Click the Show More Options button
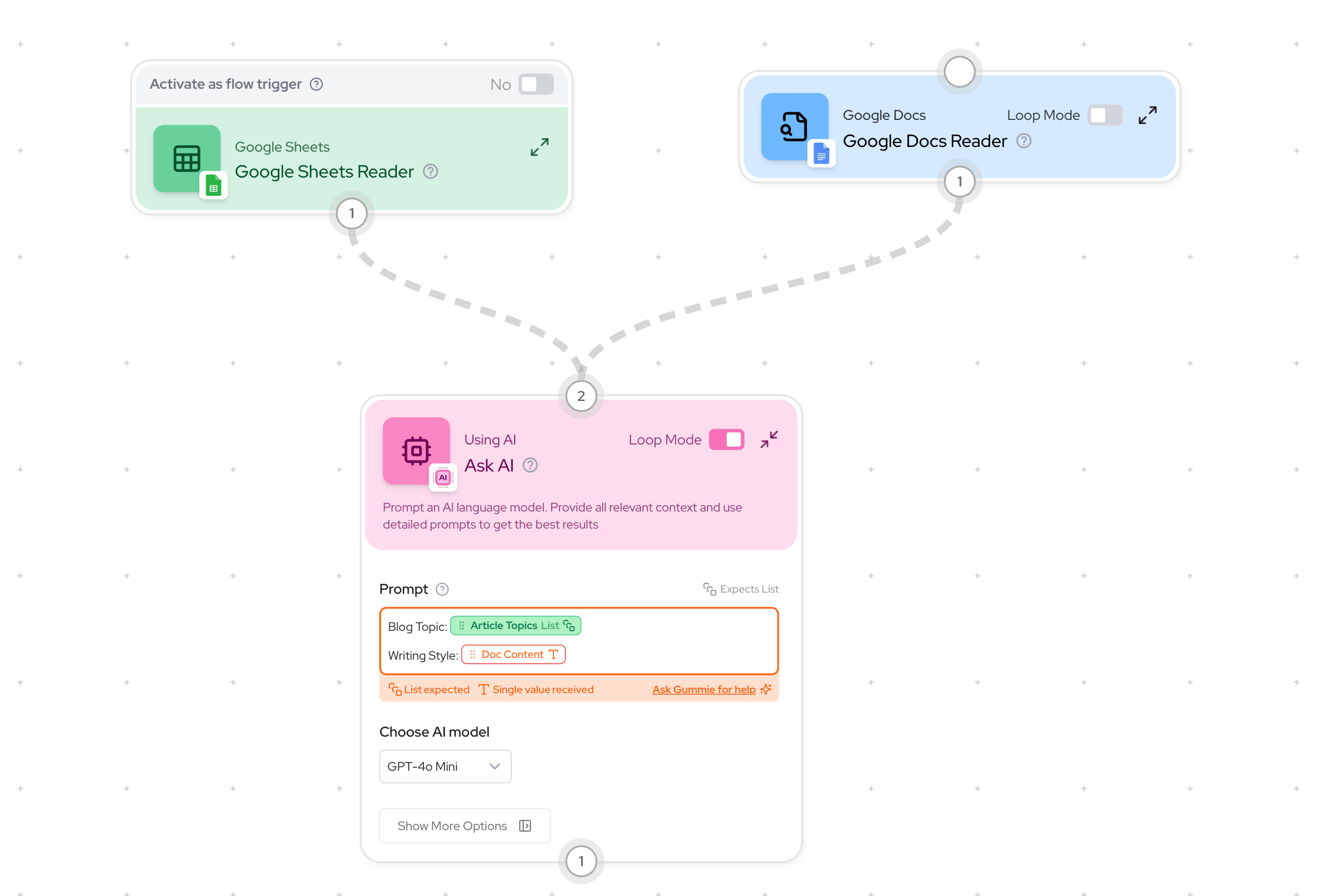Screen dimensions: 1322x896 coord(465,826)
